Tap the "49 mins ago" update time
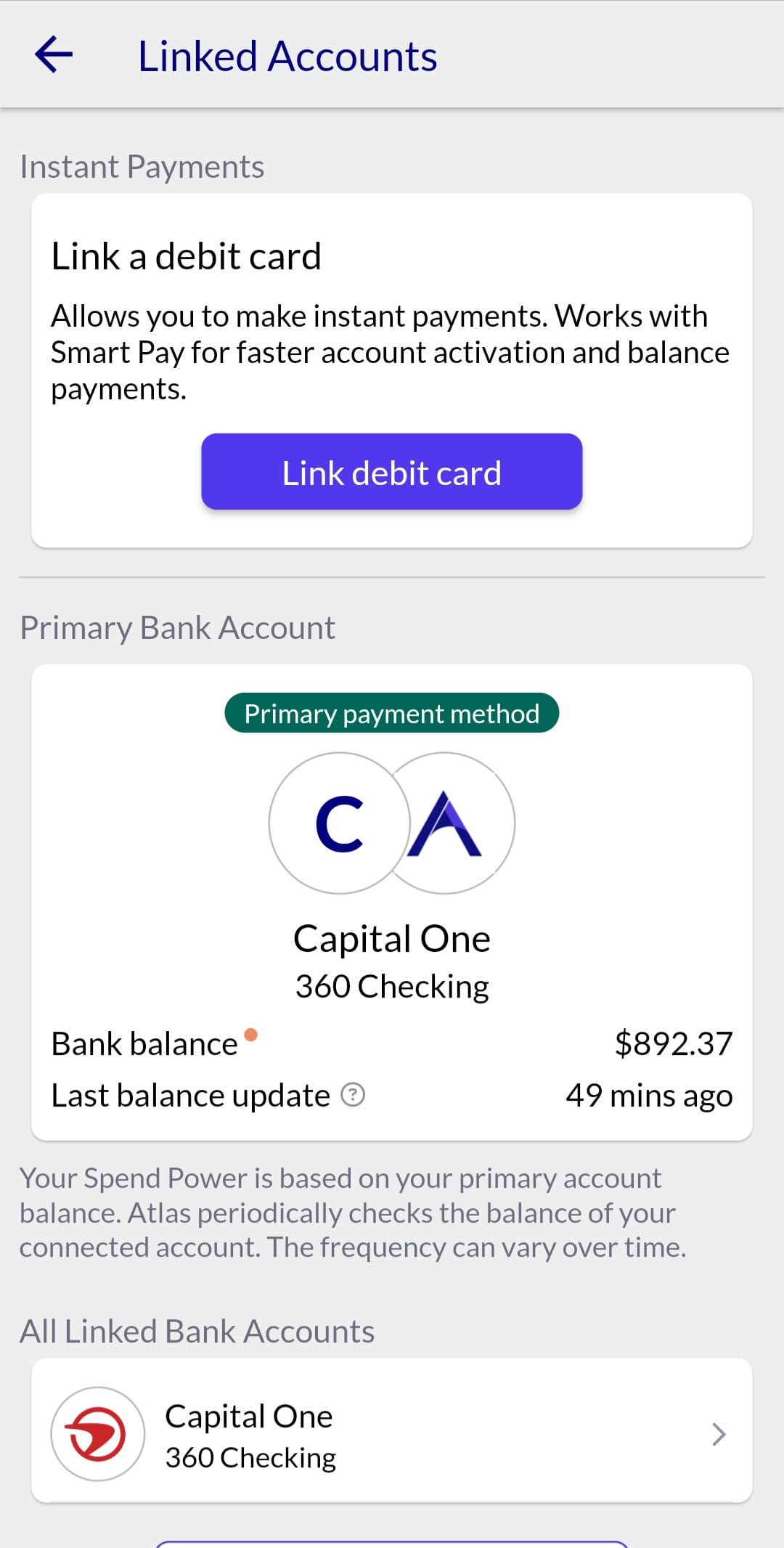The width and height of the screenshot is (784, 1548). [649, 1096]
